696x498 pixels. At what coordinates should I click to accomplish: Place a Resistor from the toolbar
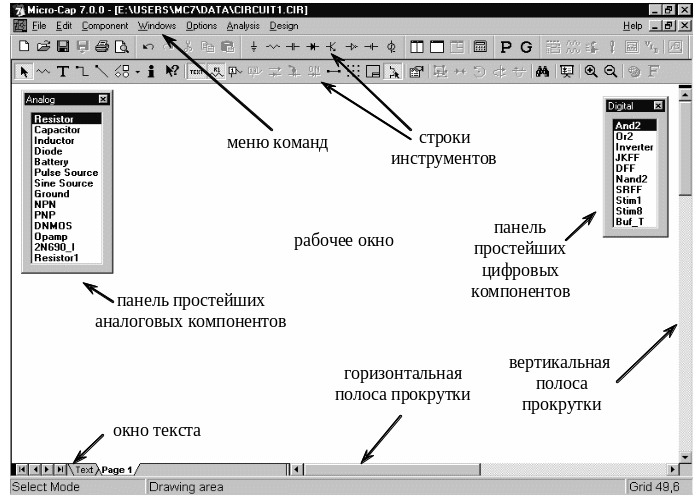pos(273,46)
